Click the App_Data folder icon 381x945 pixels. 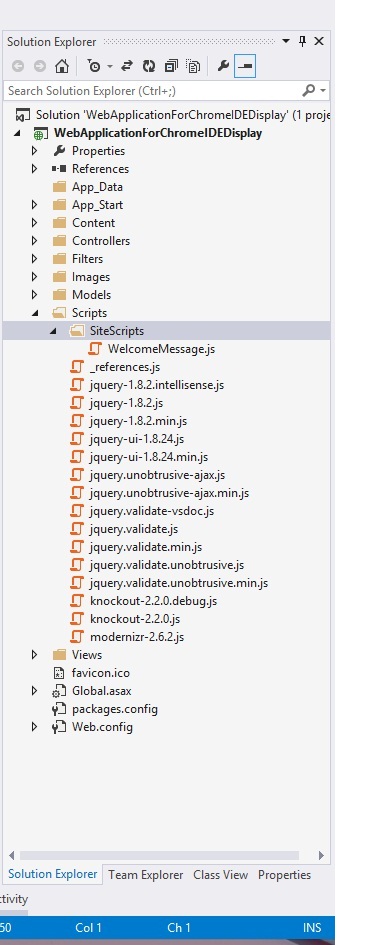[x=59, y=187]
